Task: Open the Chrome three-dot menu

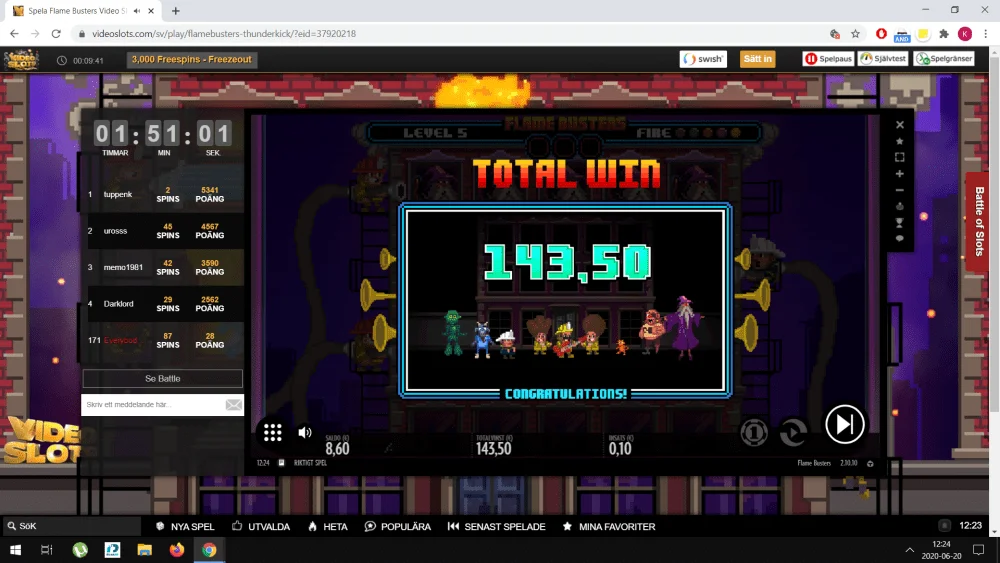Action: [985, 33]
